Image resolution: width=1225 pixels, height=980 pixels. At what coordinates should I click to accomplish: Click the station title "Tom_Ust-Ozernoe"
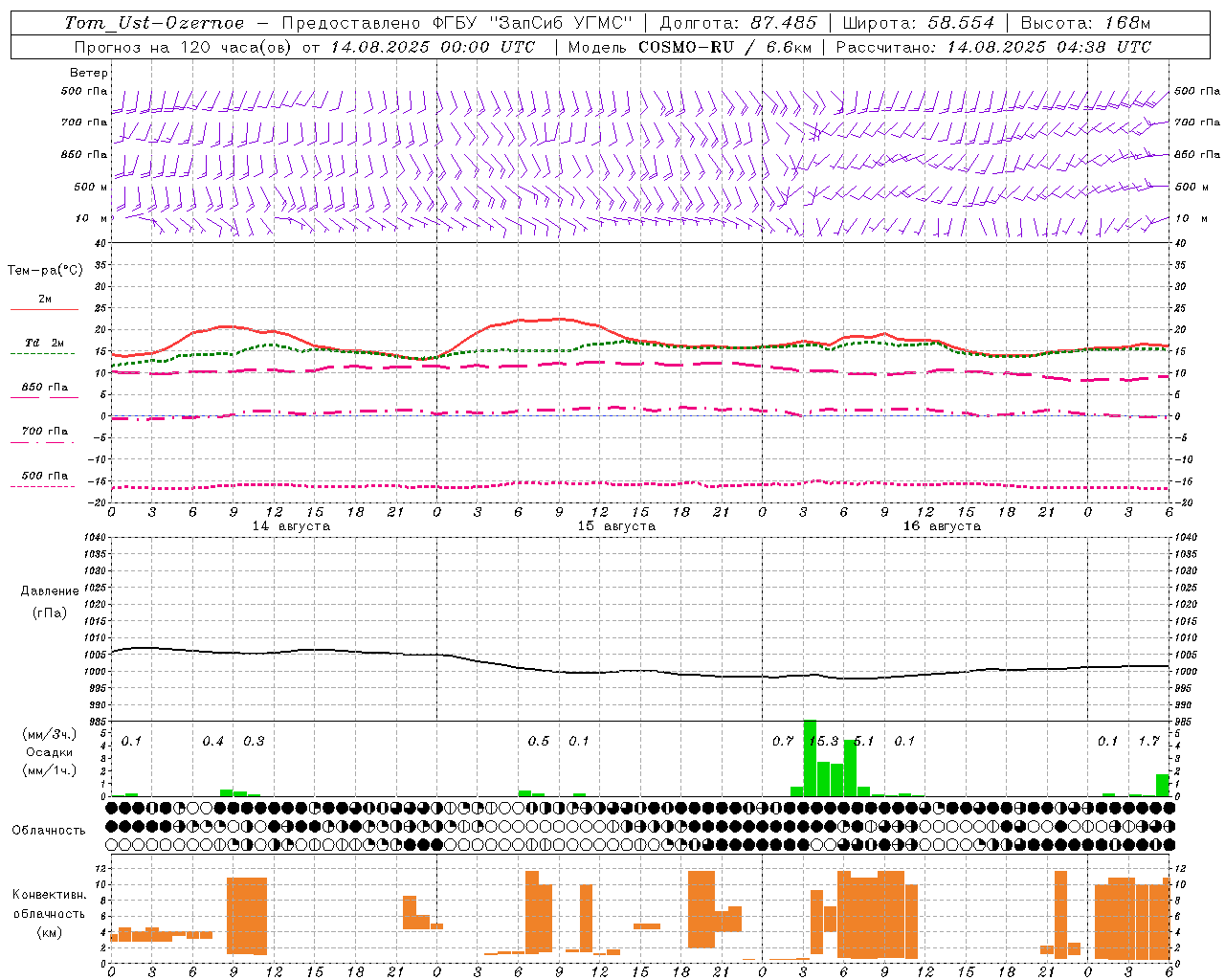[154, 23]
